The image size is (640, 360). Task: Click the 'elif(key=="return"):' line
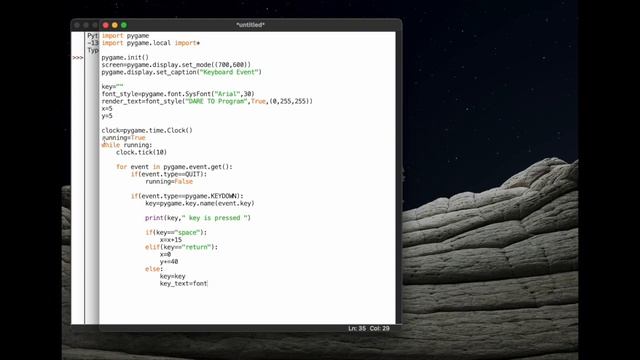(x=182, y=247)
